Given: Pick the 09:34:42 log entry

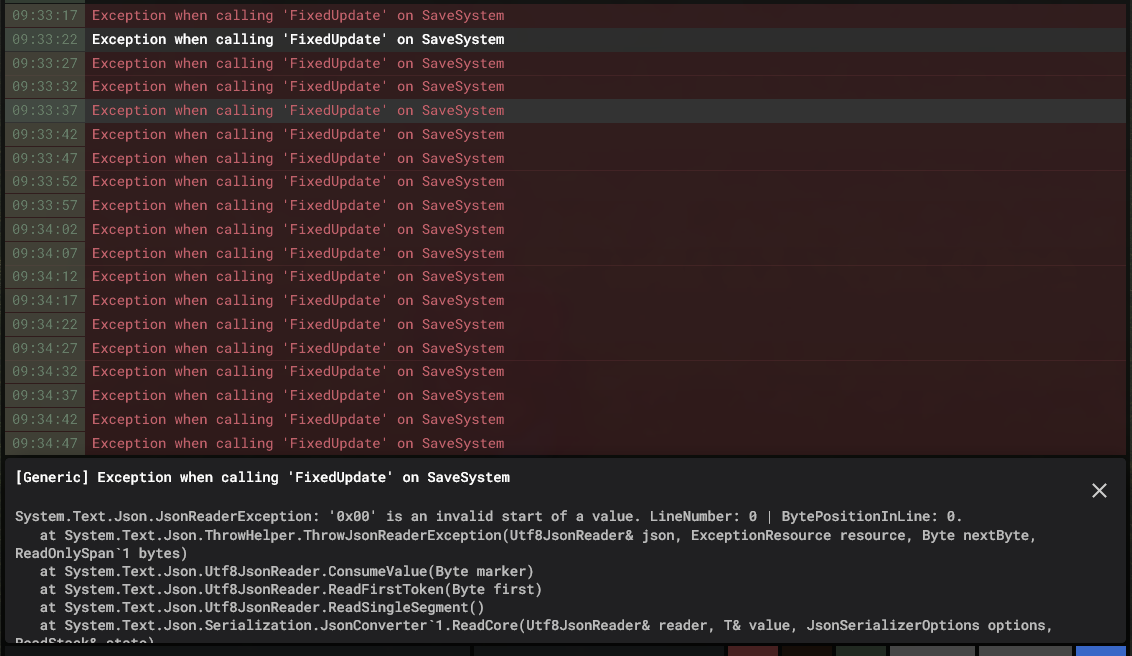Looking at the screenshot, I should pos(298,420).
